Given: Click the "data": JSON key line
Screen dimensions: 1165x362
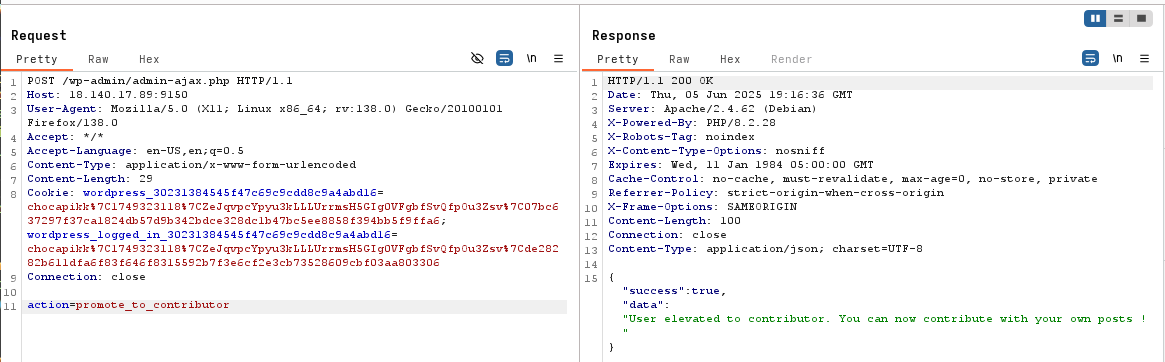Looking at the screenshot, I should 646,306.
